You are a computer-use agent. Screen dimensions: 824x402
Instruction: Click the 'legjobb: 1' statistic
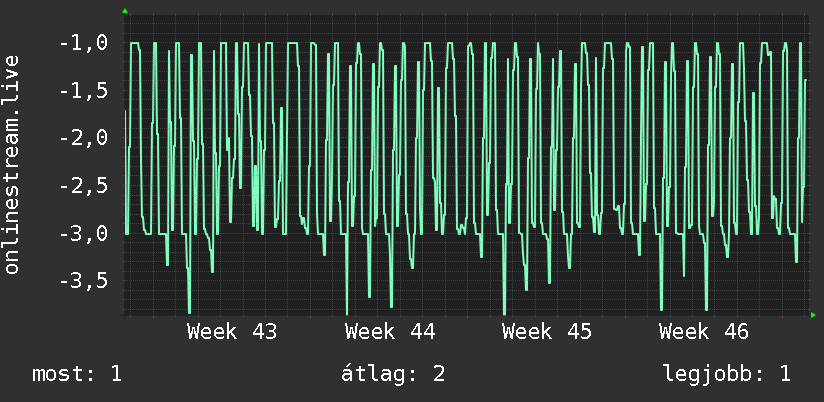727,374
